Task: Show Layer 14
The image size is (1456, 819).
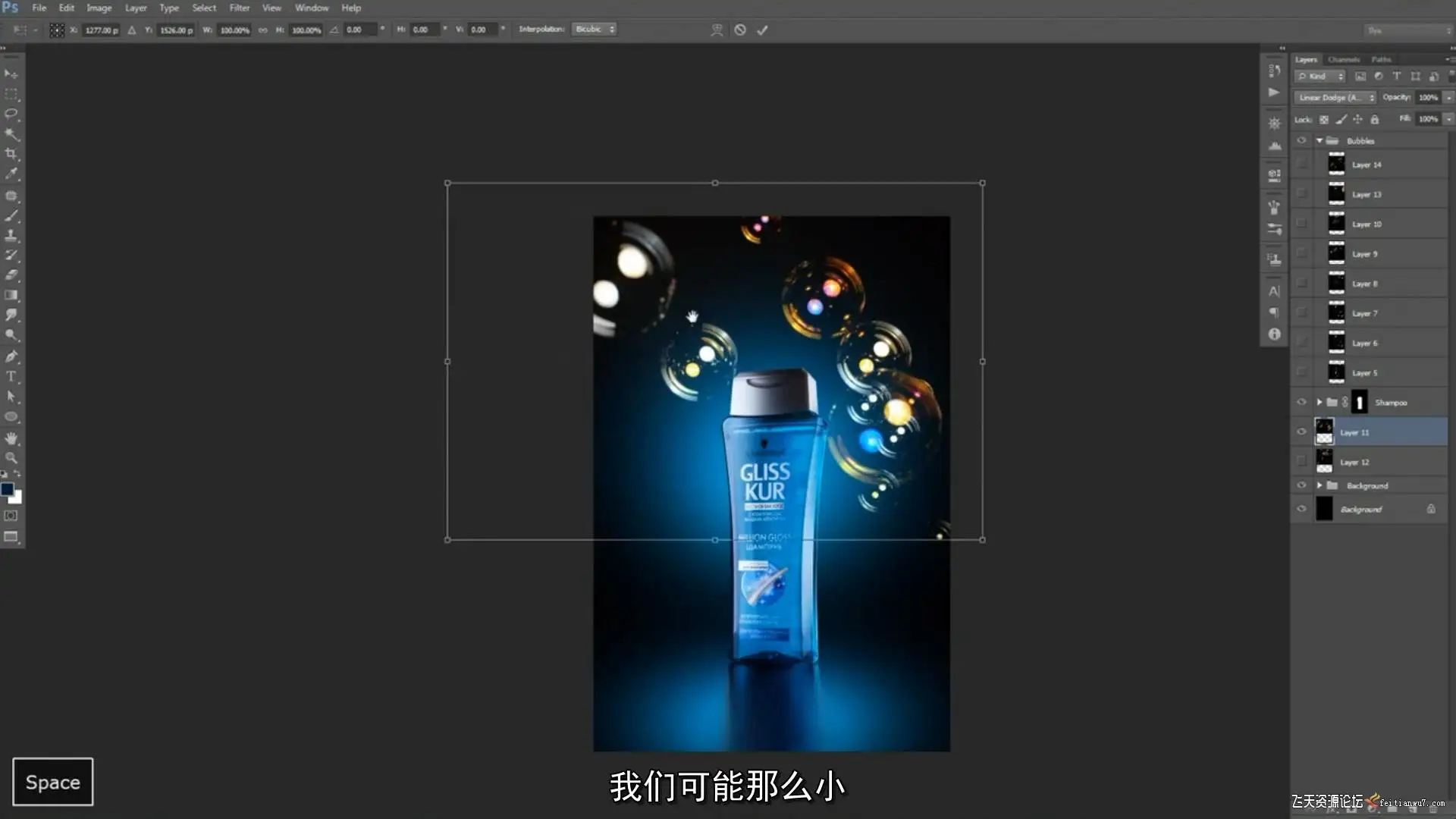Action: tap(1301, 164)
